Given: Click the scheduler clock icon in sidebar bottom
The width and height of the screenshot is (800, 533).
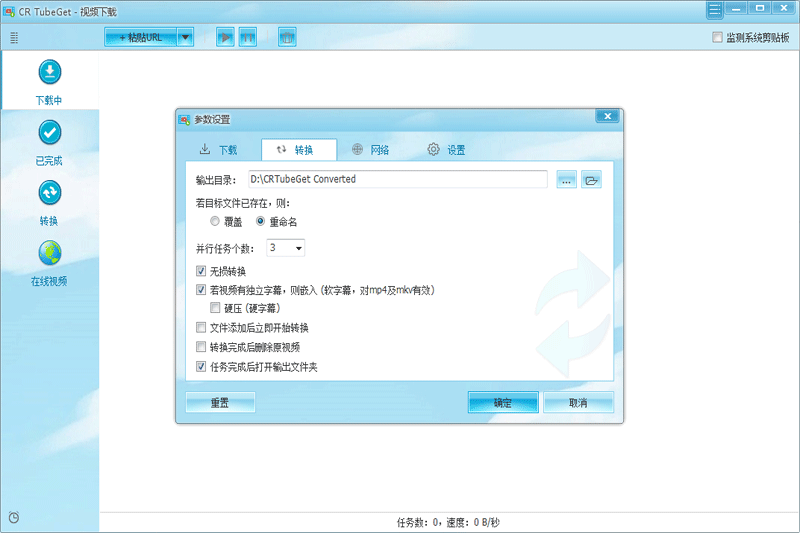Looking at the screenshot, I should click(x=14, y=517).
